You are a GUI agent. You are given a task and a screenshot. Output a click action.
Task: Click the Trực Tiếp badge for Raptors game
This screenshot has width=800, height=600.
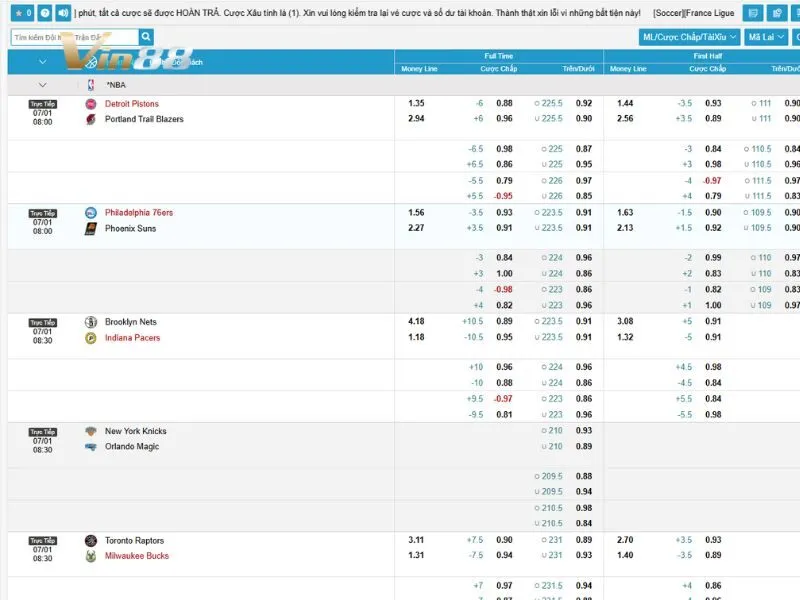tap(43, 540)
